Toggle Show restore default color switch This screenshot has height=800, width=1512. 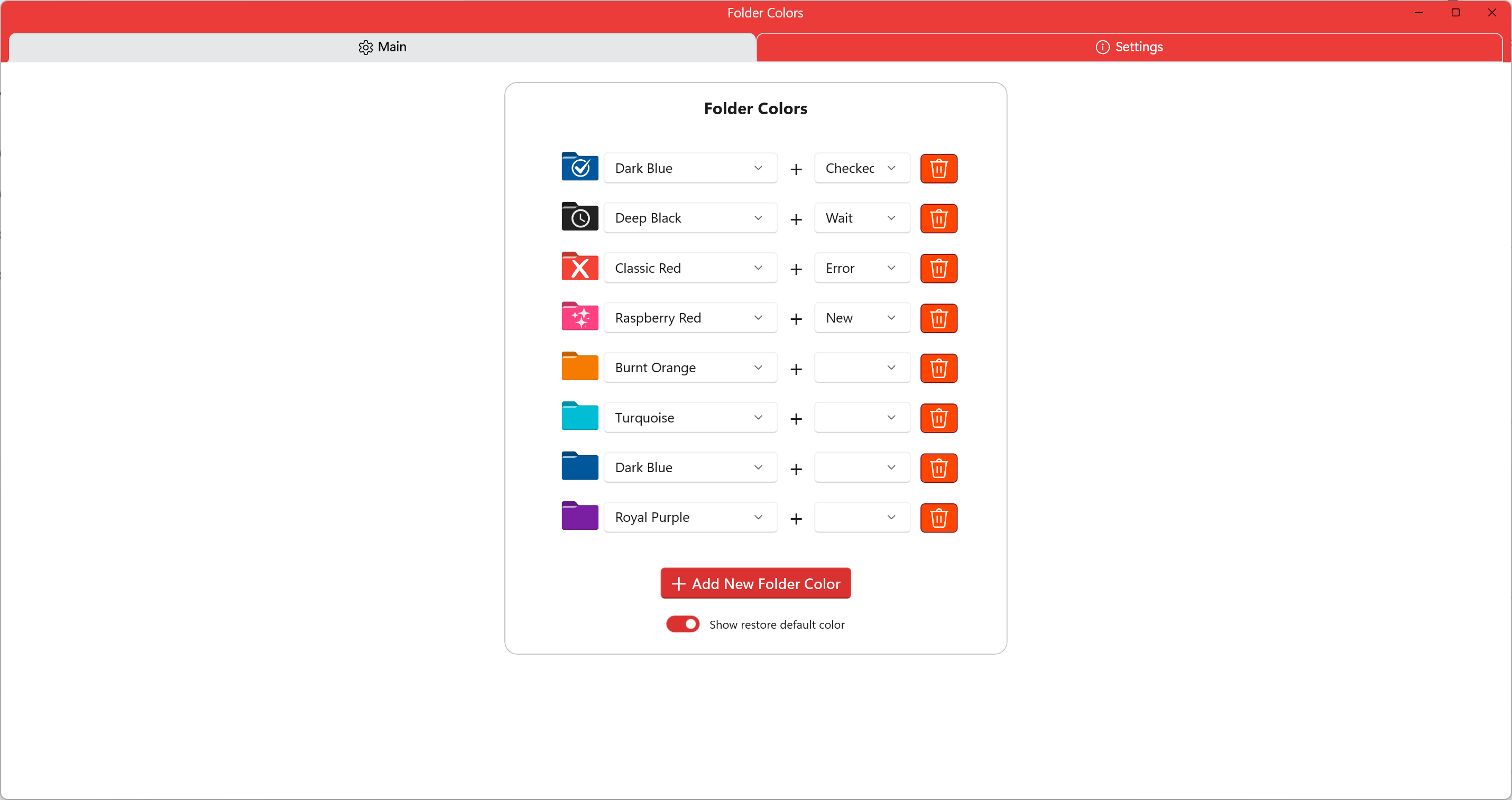click(682, 624)
